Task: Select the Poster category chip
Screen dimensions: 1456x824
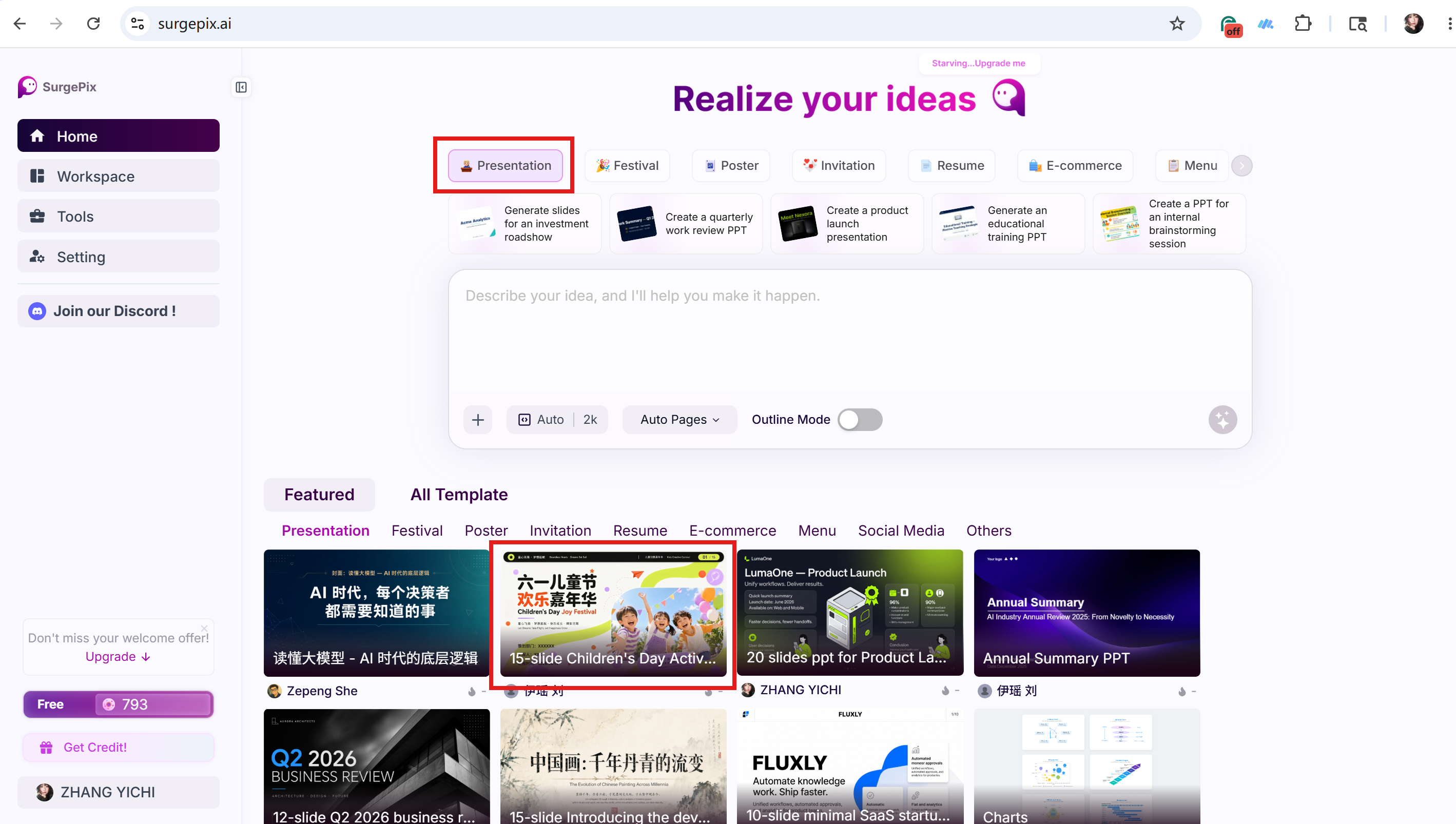Action: point(731,165)
